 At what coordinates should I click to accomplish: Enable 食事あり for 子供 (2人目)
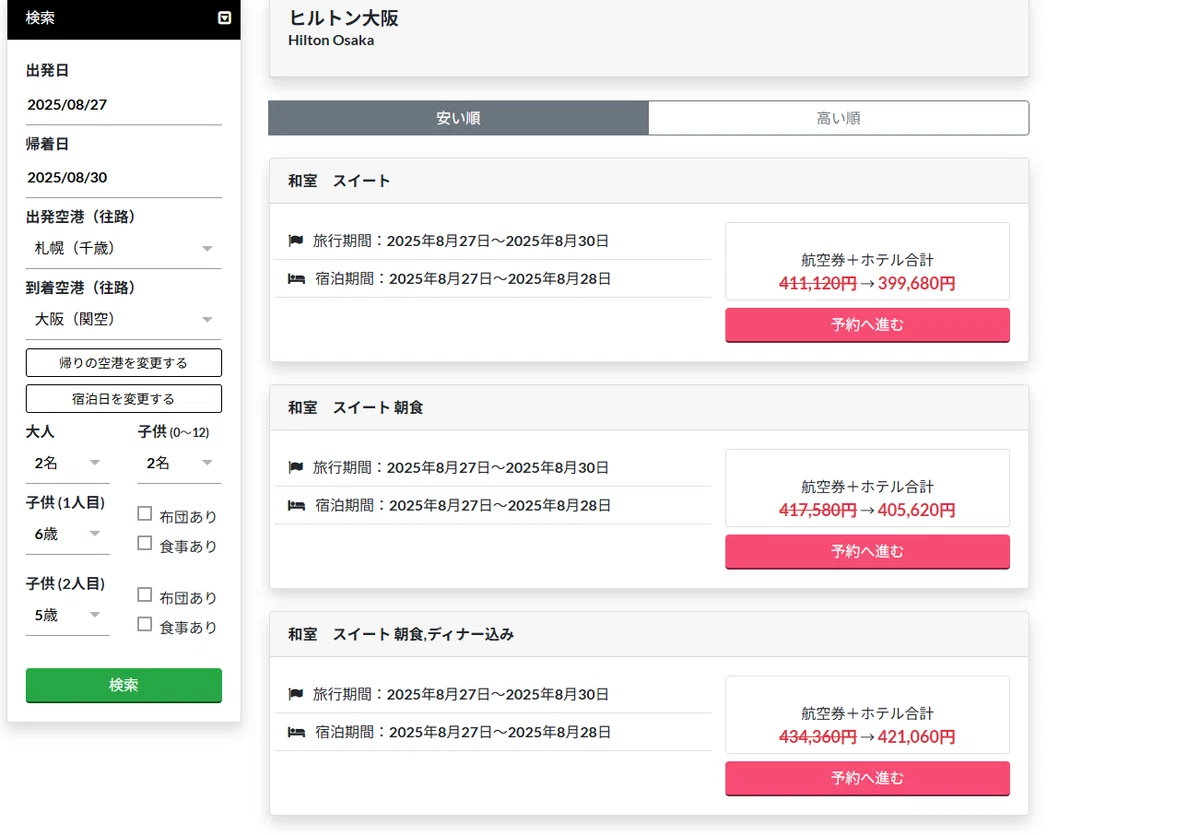(x=145, y=624)
